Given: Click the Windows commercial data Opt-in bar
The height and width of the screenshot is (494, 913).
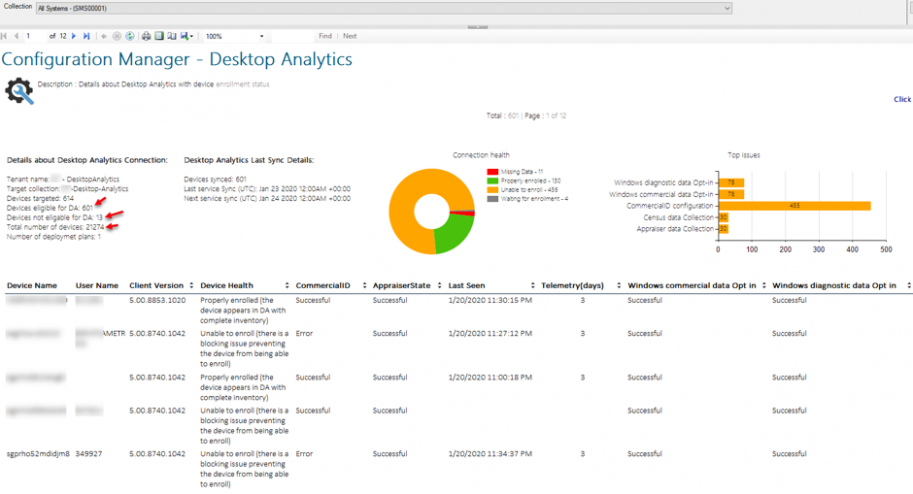Looking at the screenshot, I should pyautogui.click(x=731, y=194).
